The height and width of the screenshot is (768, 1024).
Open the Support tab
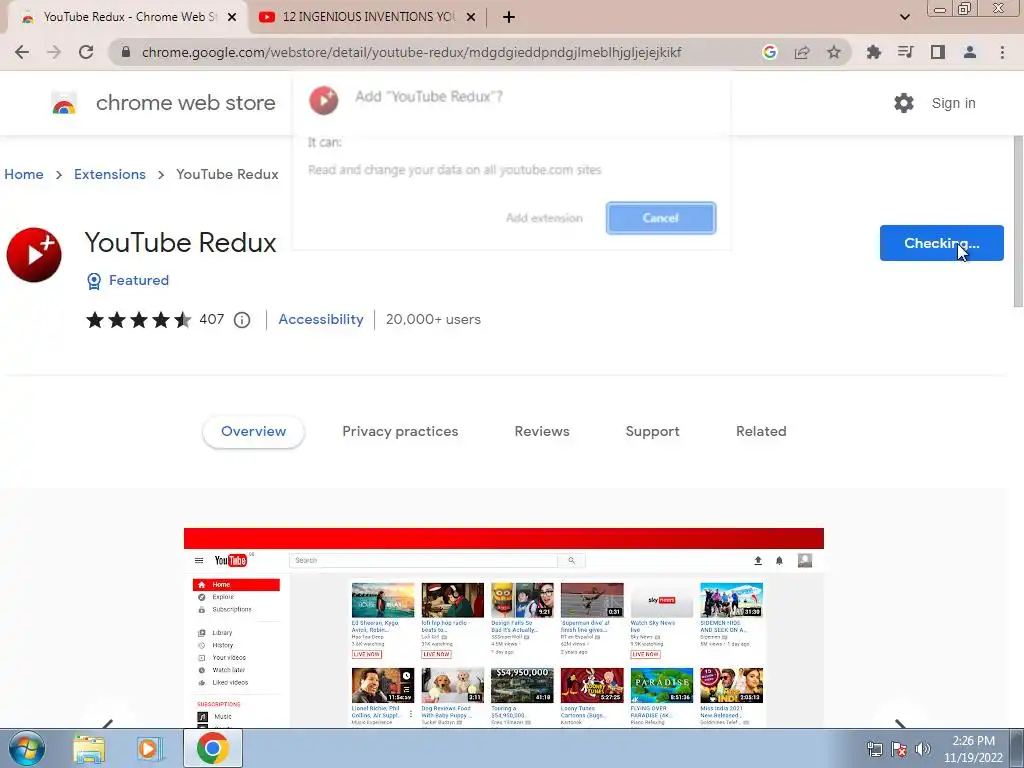click(652, 432)
